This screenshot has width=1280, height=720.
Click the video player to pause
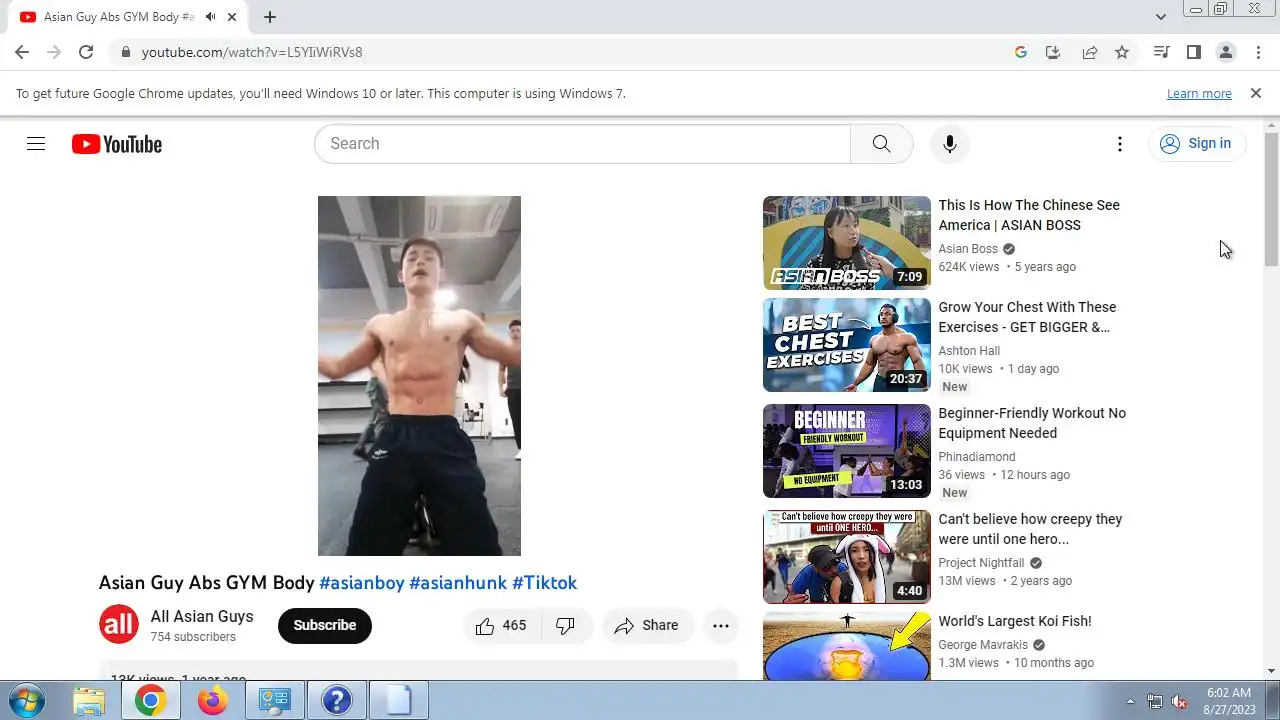tap(419, 376)
